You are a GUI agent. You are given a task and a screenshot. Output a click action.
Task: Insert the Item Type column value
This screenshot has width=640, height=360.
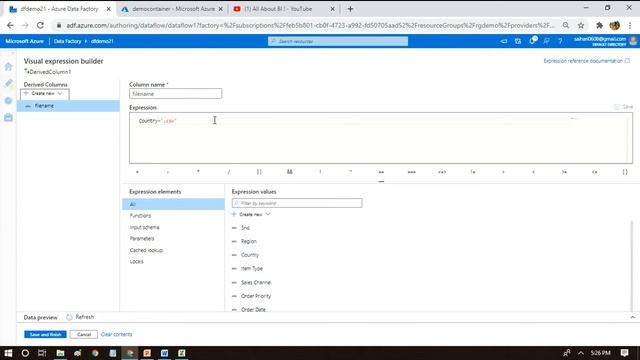[252, 269]
